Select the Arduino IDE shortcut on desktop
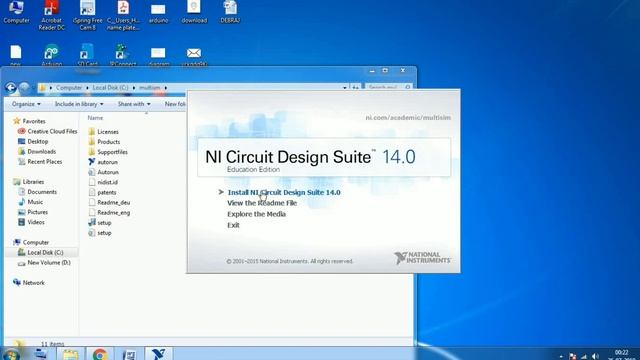Viewport: 640px width, 360px height. coord(52,55)
